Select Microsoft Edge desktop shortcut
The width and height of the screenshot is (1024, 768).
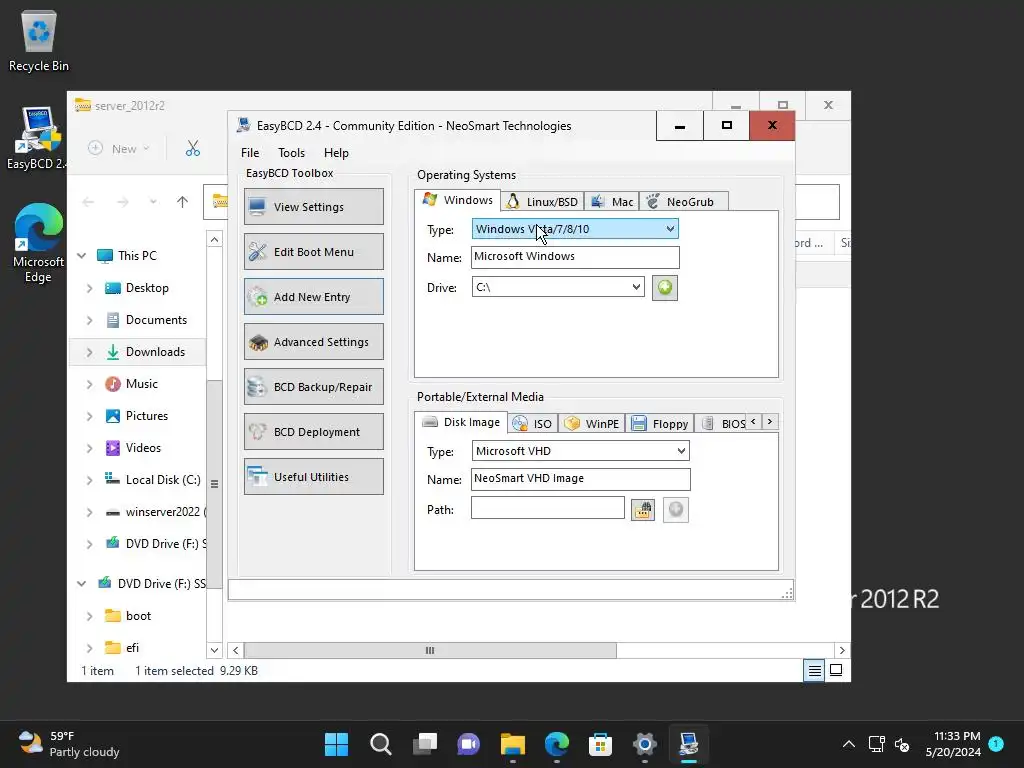38,243
